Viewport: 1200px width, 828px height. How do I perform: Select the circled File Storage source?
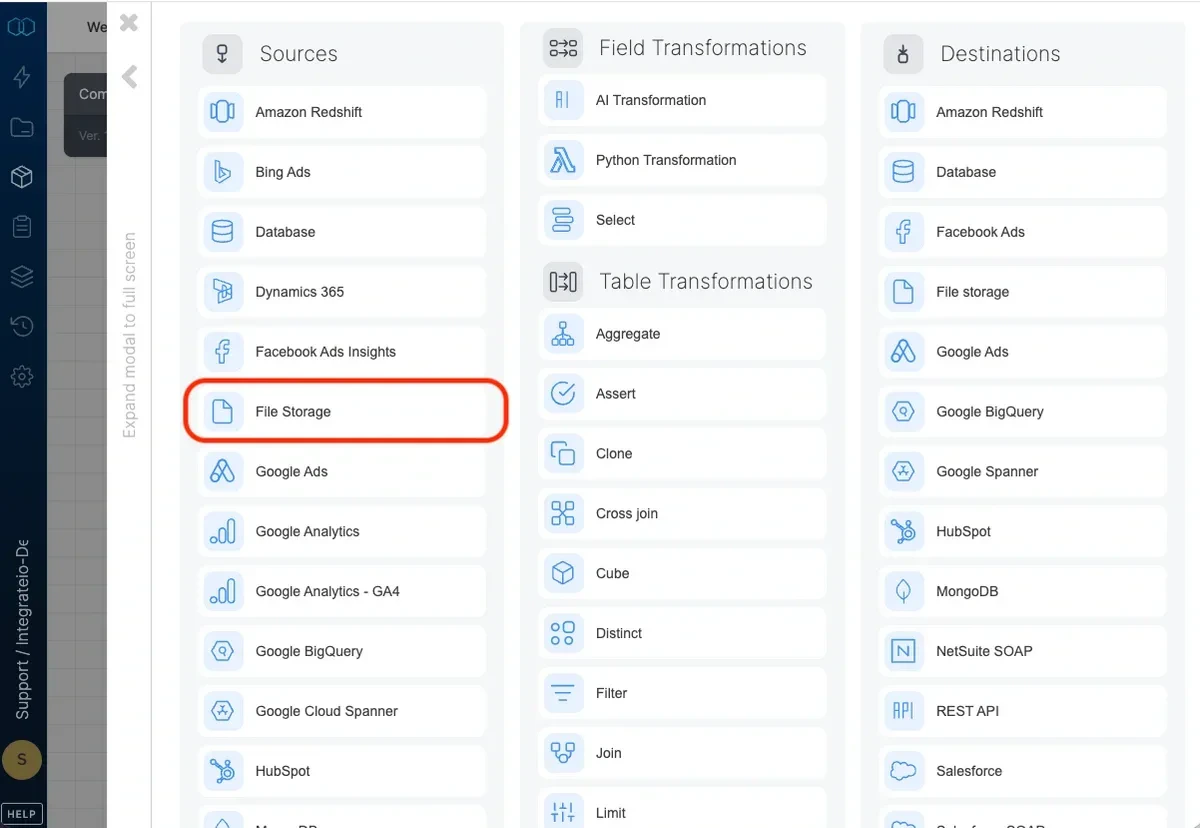(345, 411)
